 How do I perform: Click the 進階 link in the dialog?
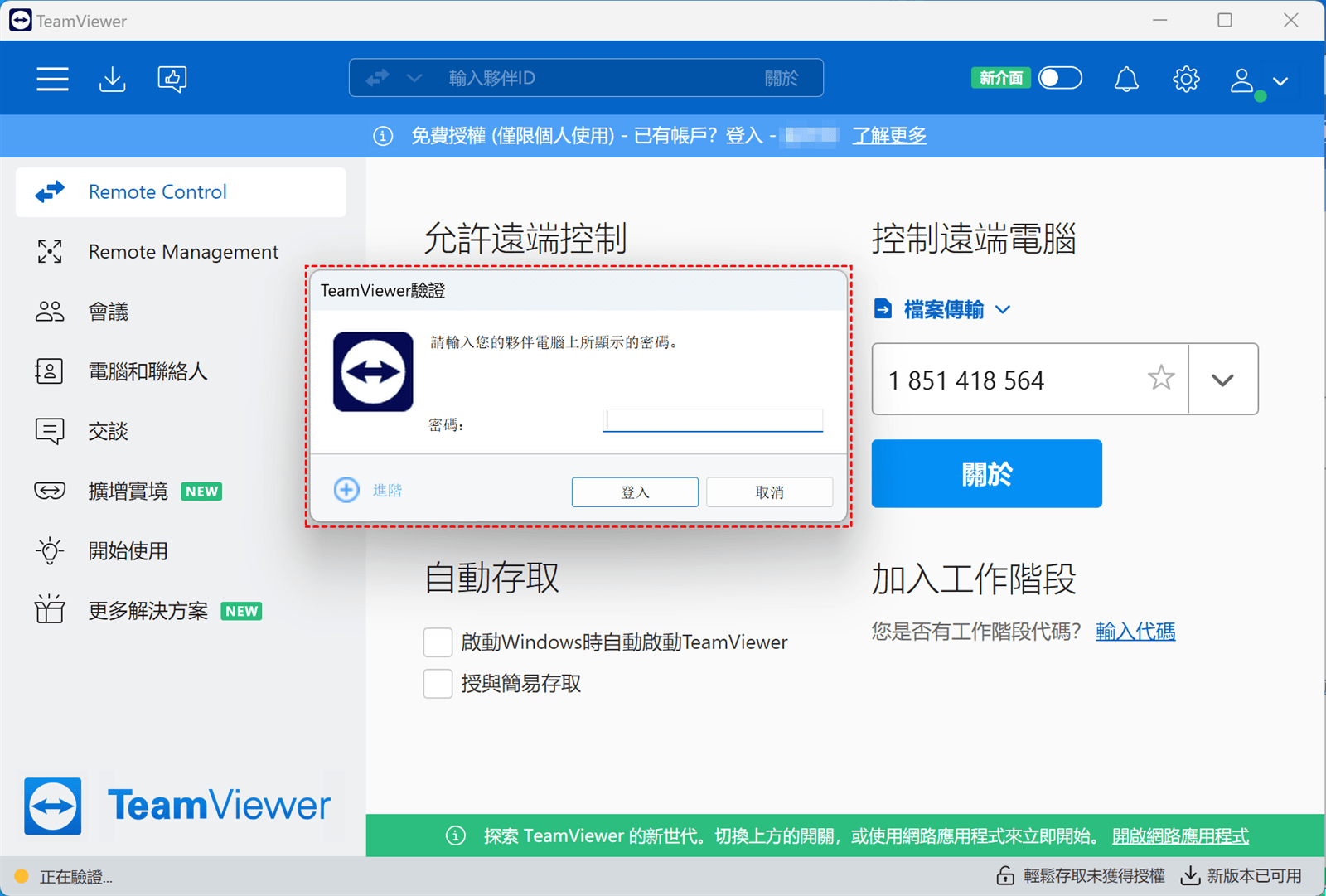(x=387, y=490)
